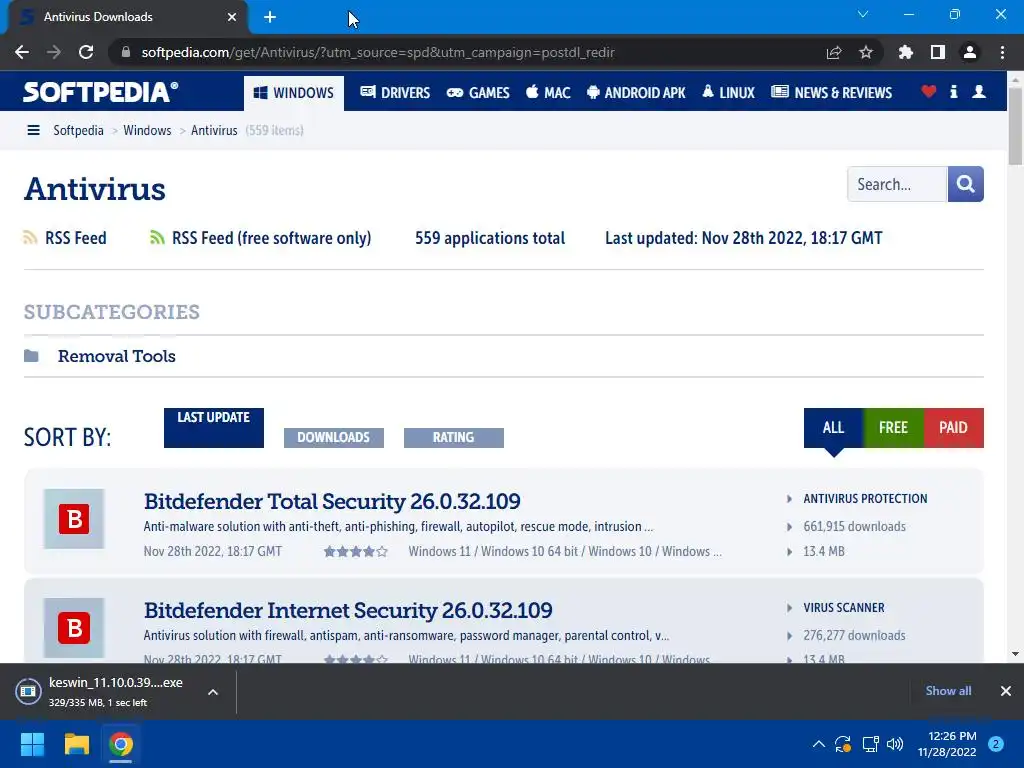This screenshot has height=768, width=1024.
Task: Go back with the browser back arrow
Action: (x=22, y=52)
